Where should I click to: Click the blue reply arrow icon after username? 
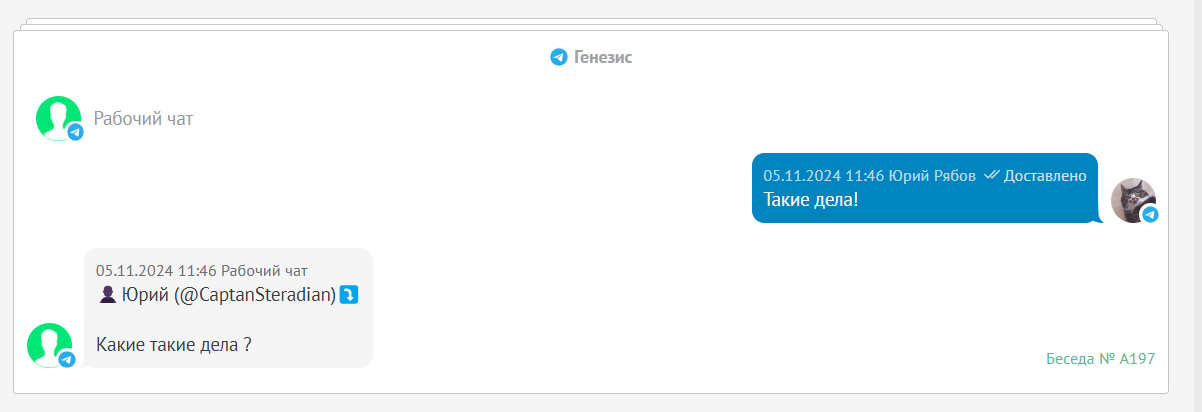(x=349, y=294)
